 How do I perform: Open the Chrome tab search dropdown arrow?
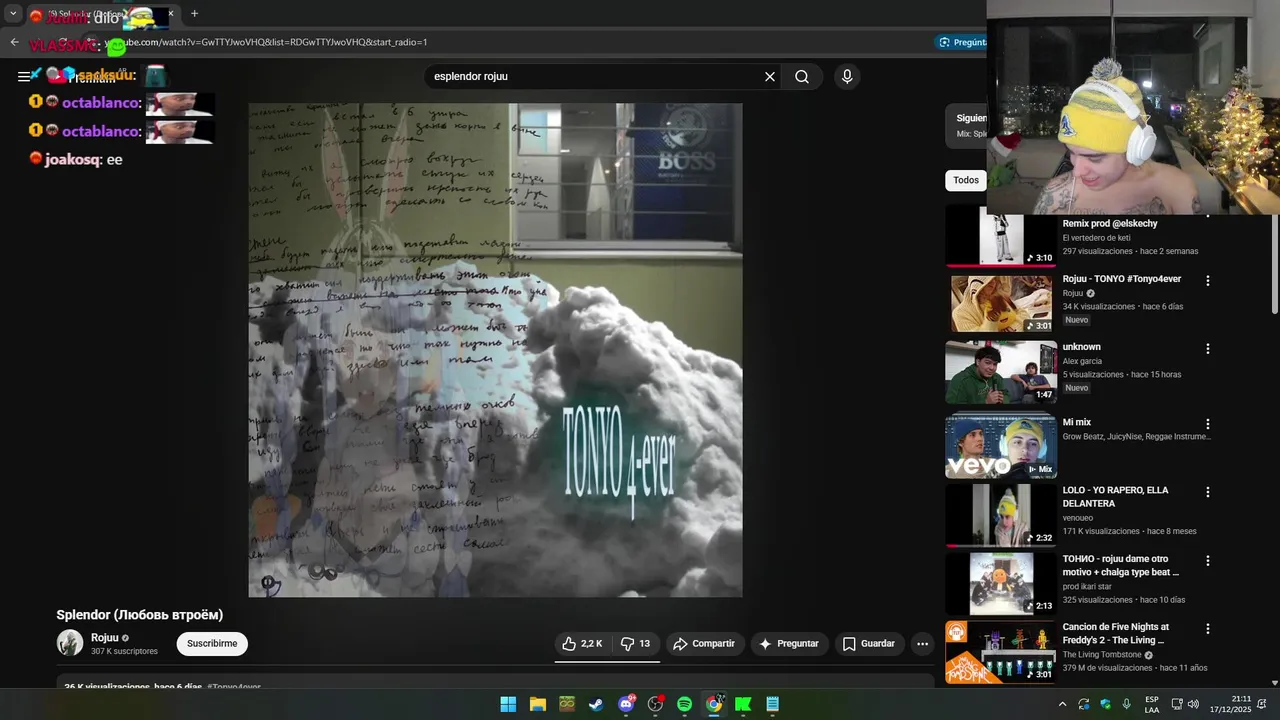click(13, 14)
